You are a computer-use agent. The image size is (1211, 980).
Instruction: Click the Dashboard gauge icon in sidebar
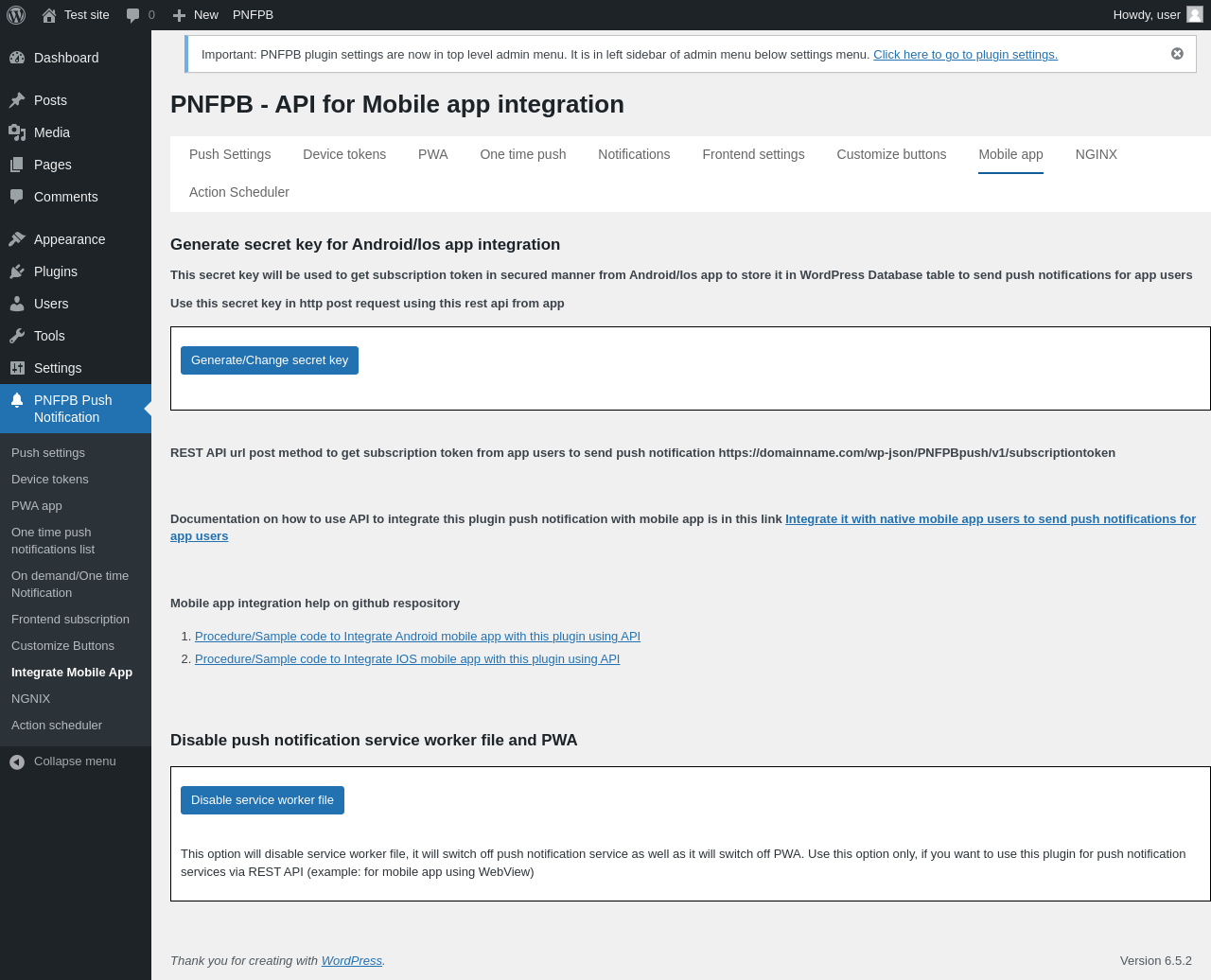click(x=17, y=58)
